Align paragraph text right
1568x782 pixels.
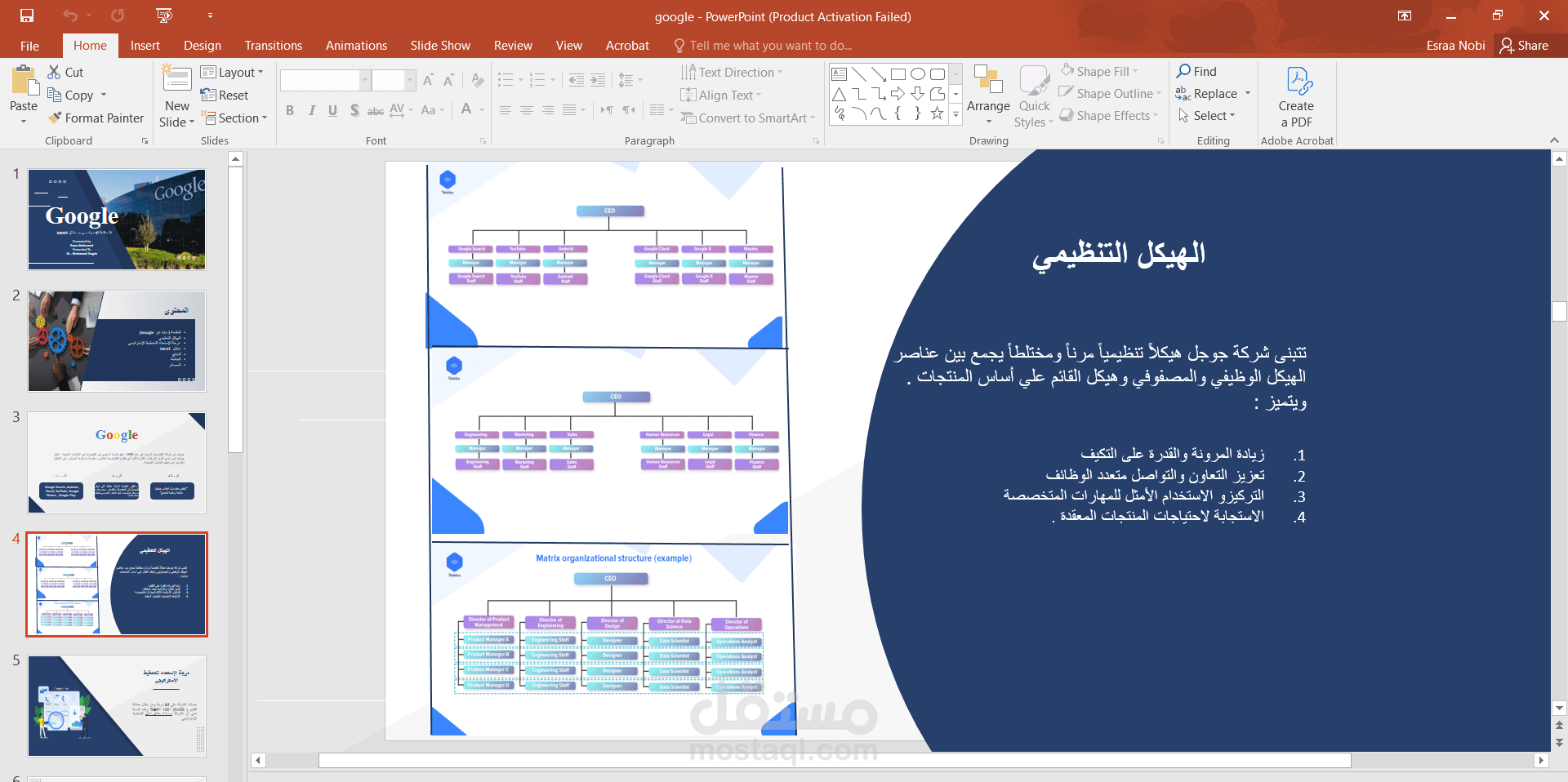point(548,110)
